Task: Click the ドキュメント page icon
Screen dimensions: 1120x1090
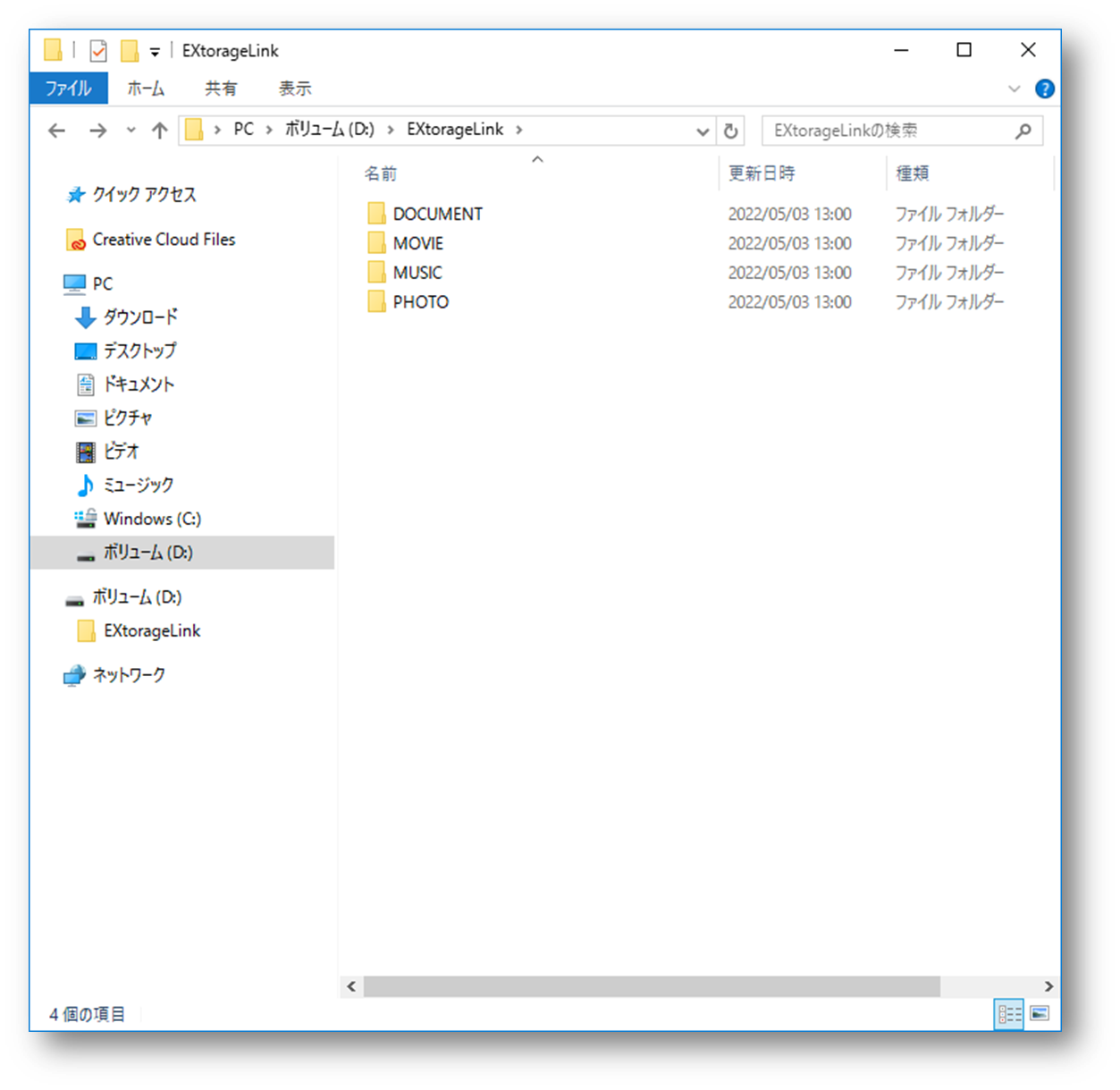Action: [x=86, y=384]
